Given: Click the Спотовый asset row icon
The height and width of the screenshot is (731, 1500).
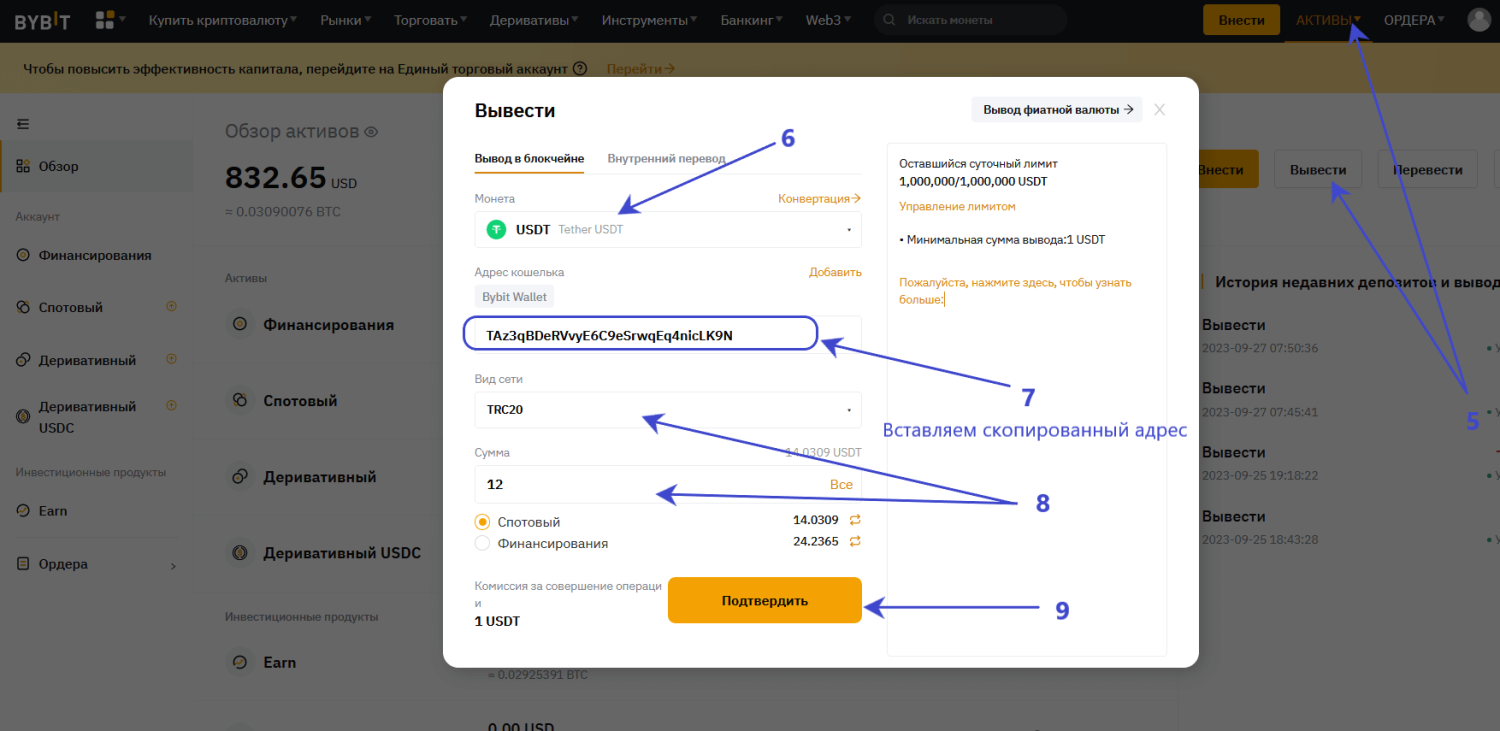Looking at the screenshot, I should [239, 400].
